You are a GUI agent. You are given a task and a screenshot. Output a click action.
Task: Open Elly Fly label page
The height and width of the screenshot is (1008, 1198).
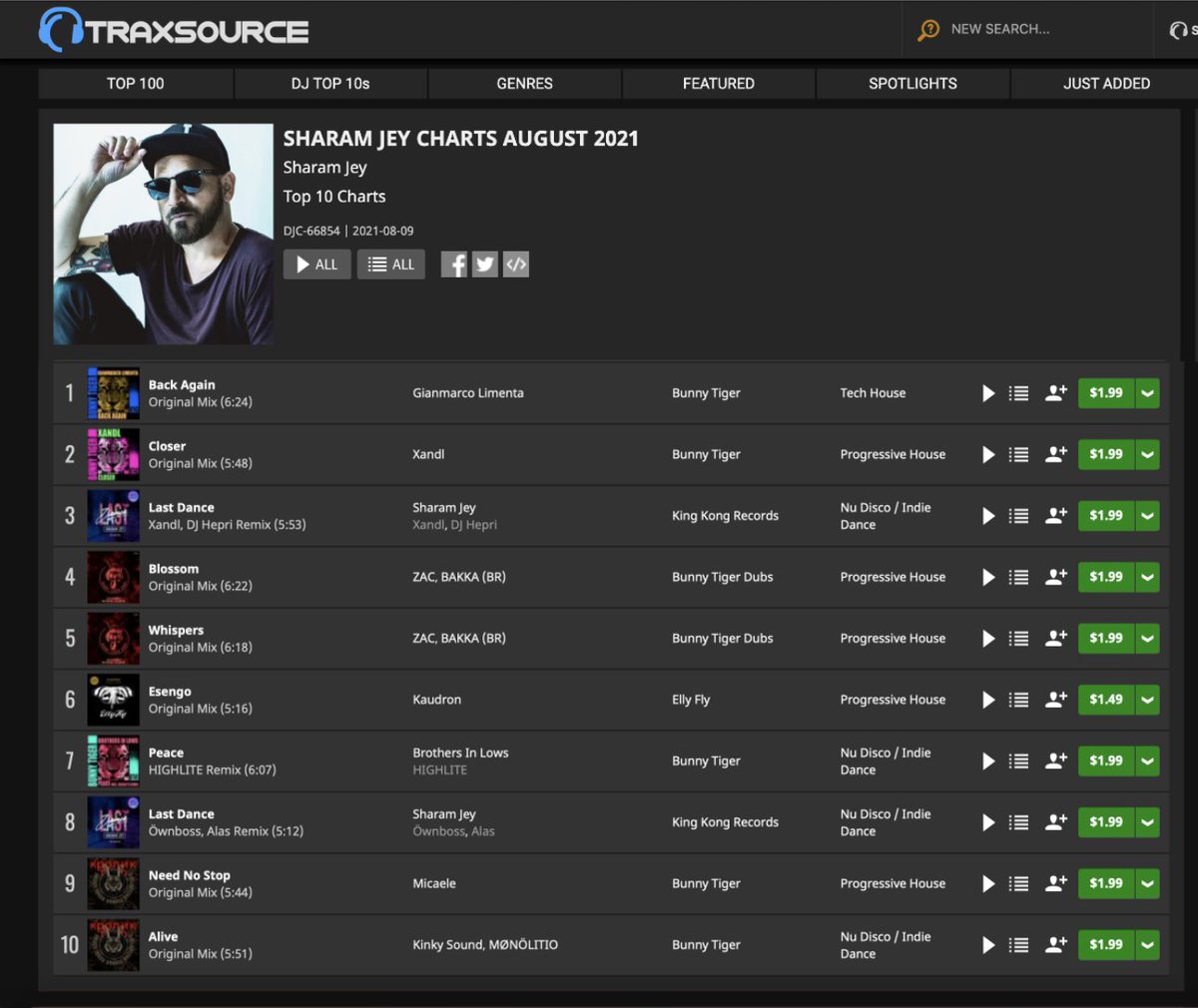pyautogui.click(x=691, y=700)
